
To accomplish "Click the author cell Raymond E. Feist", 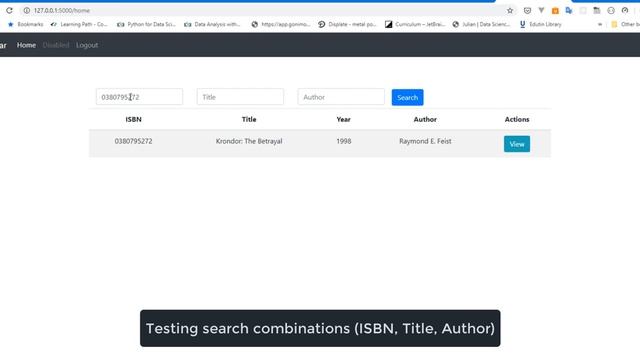I will pyautogui.click(x=425, y=141).
